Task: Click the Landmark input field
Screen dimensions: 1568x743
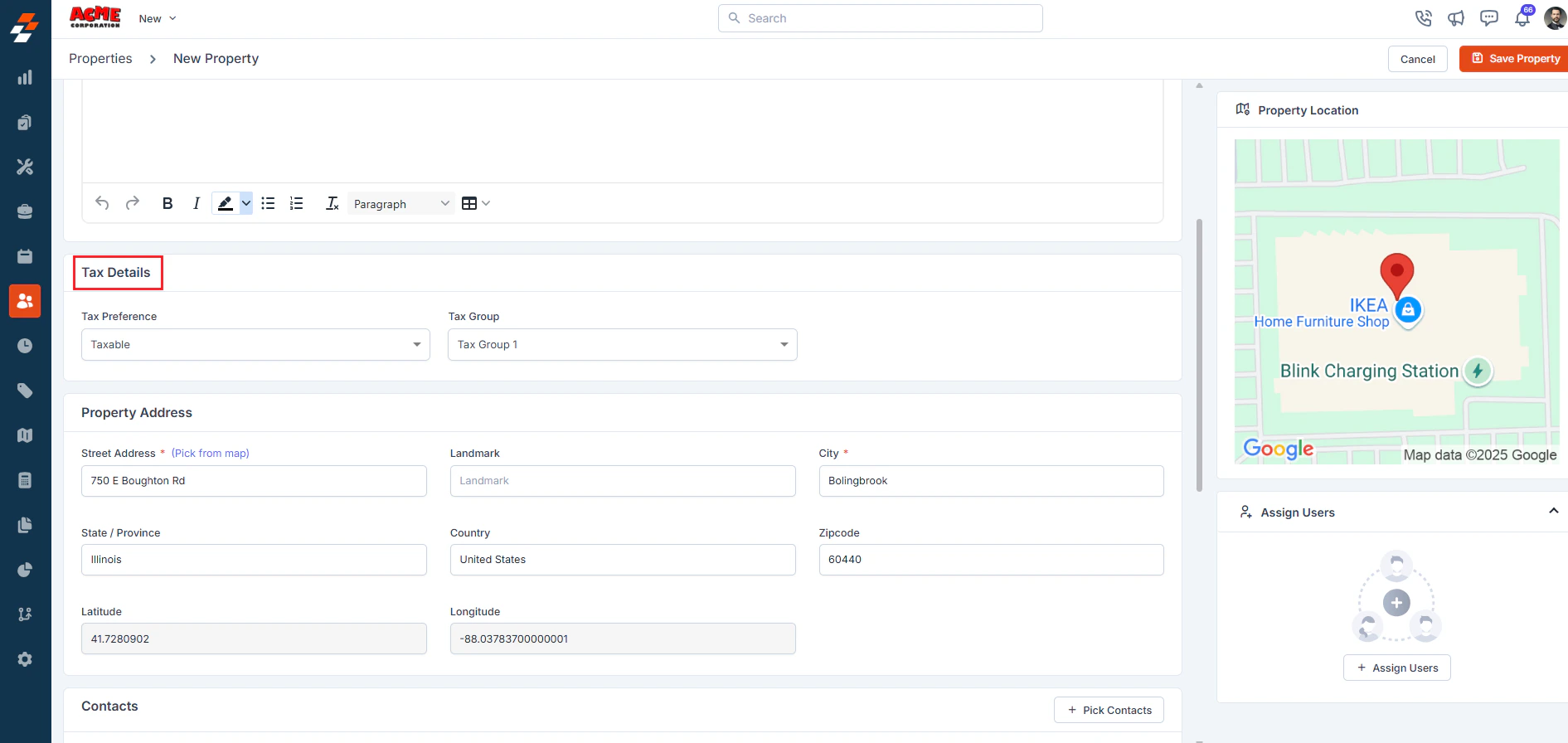Action: pos(623,481)
